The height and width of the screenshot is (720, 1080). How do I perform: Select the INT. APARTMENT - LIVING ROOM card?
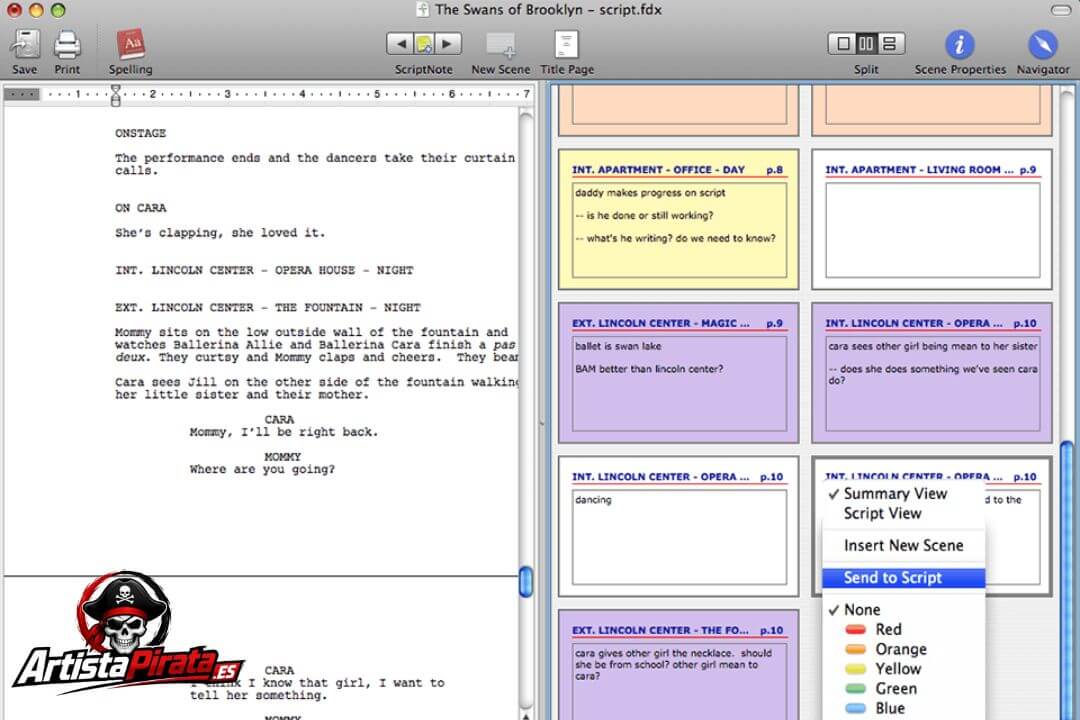[931, 219]
